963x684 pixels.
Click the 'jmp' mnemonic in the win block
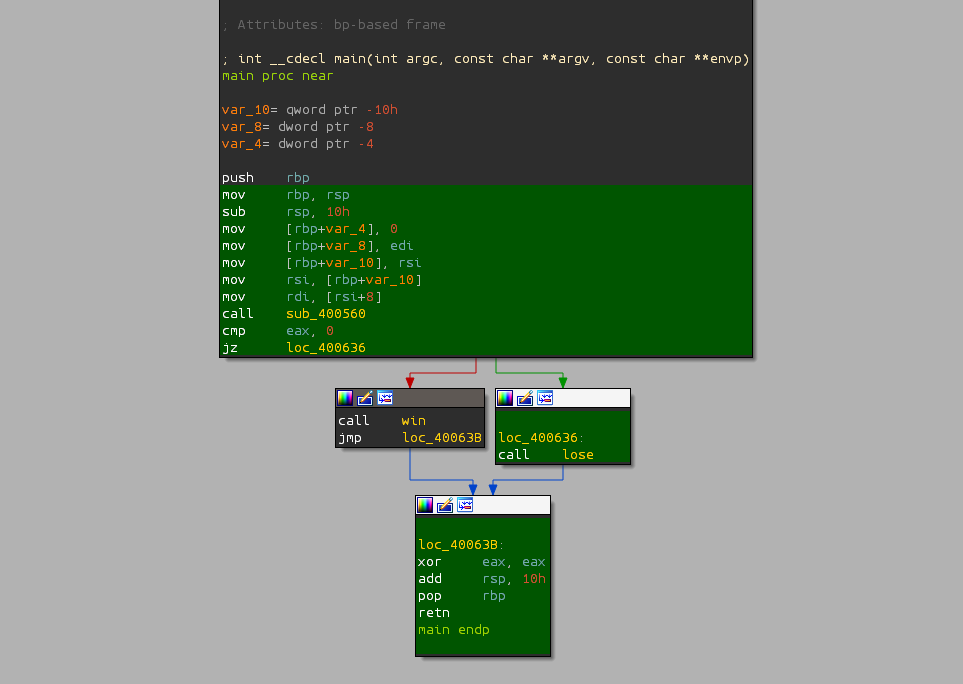[x=349, y=438]
